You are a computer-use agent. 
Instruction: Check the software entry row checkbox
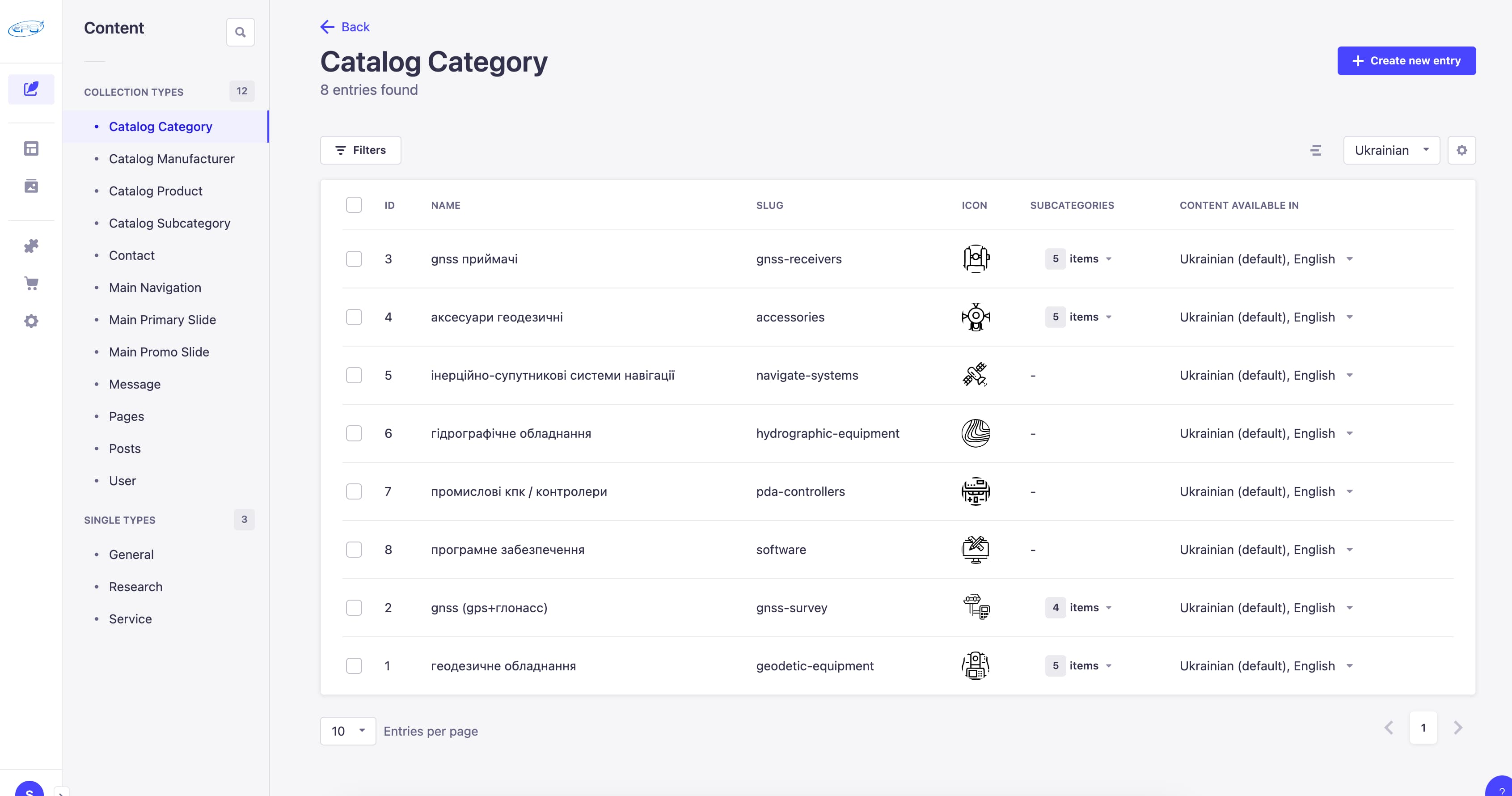(354, 550)
